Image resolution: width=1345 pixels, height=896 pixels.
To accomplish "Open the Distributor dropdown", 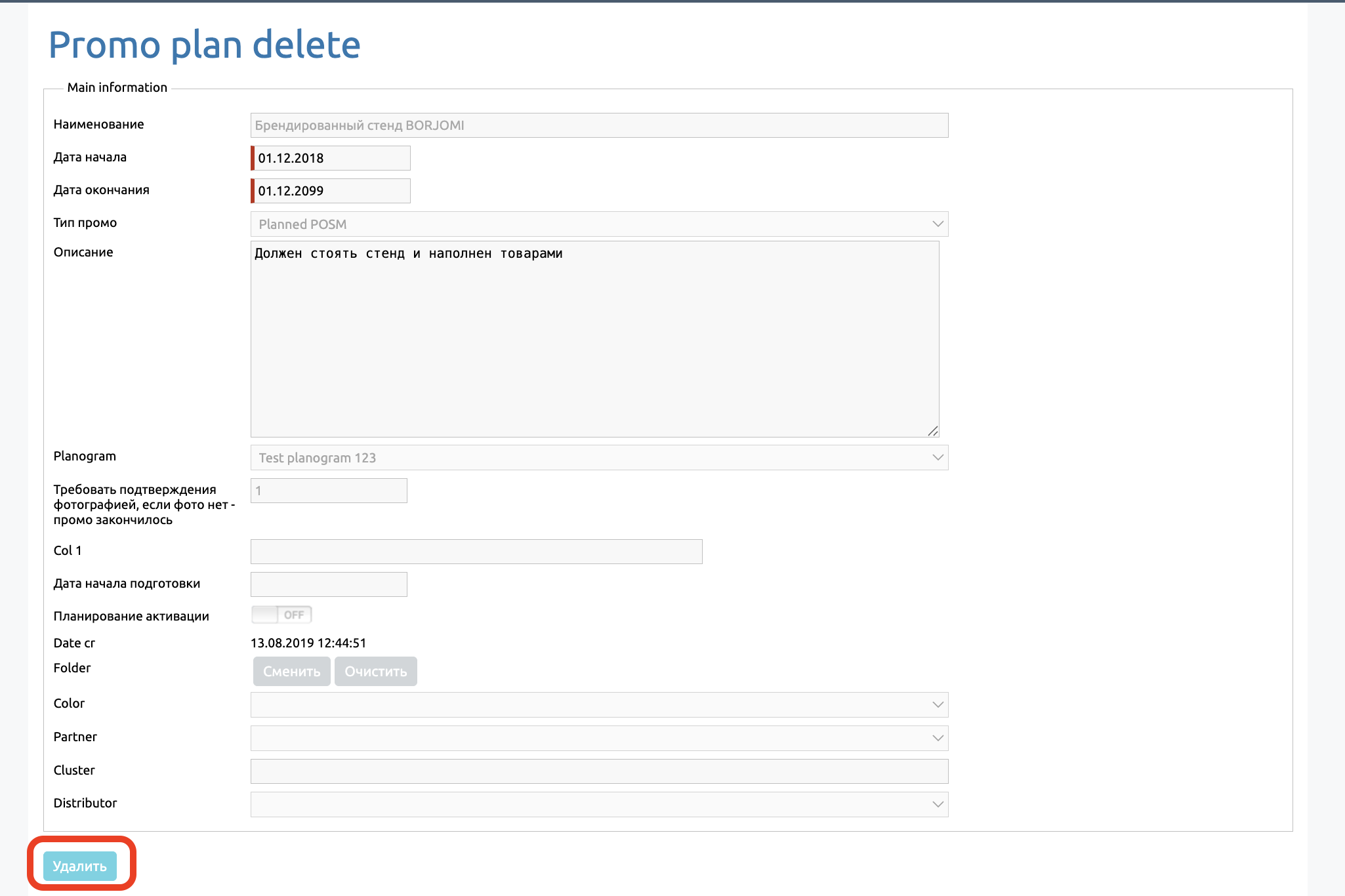I will click(598, 804).
